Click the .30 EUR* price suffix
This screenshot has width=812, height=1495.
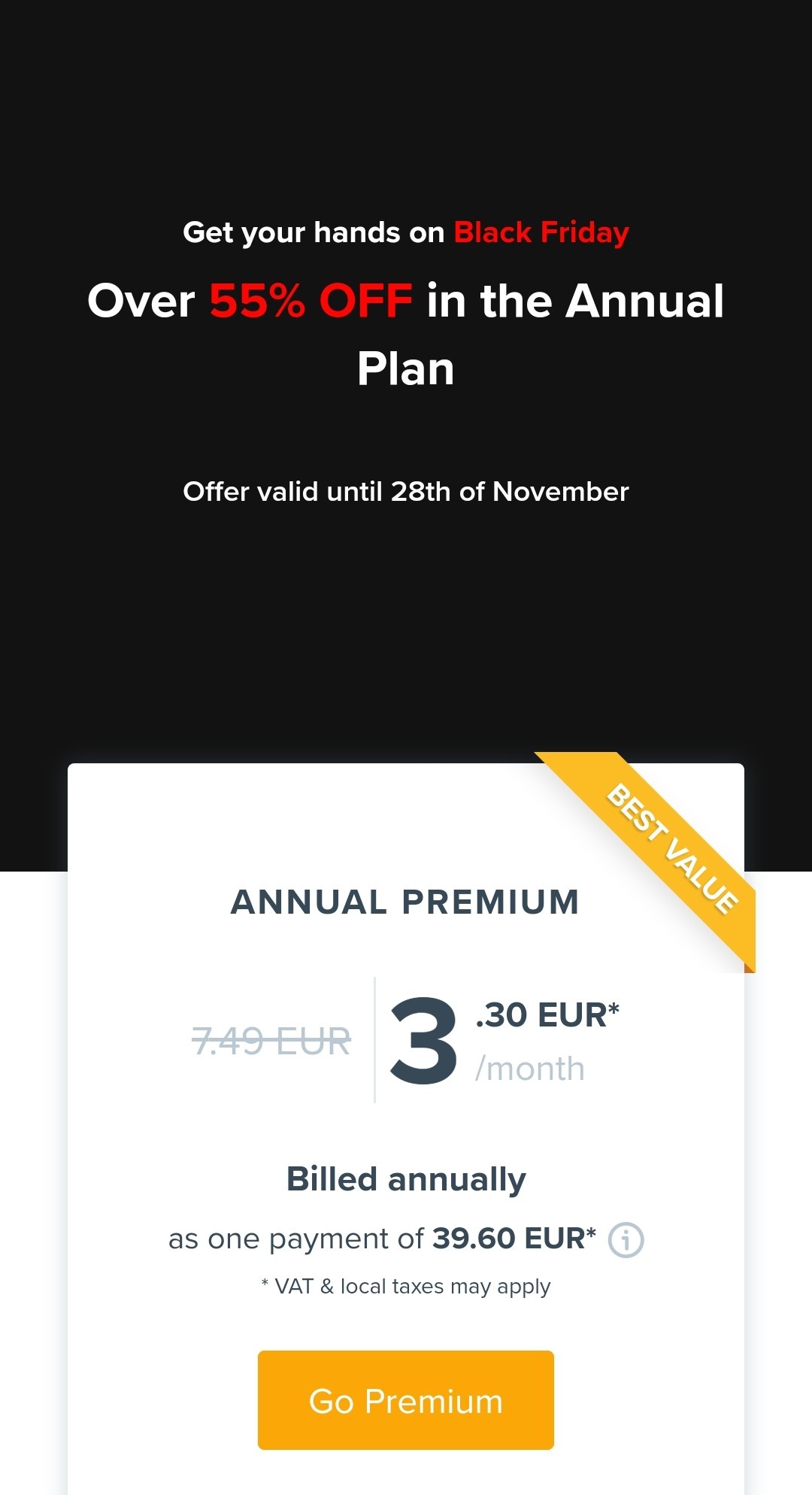547,1015
